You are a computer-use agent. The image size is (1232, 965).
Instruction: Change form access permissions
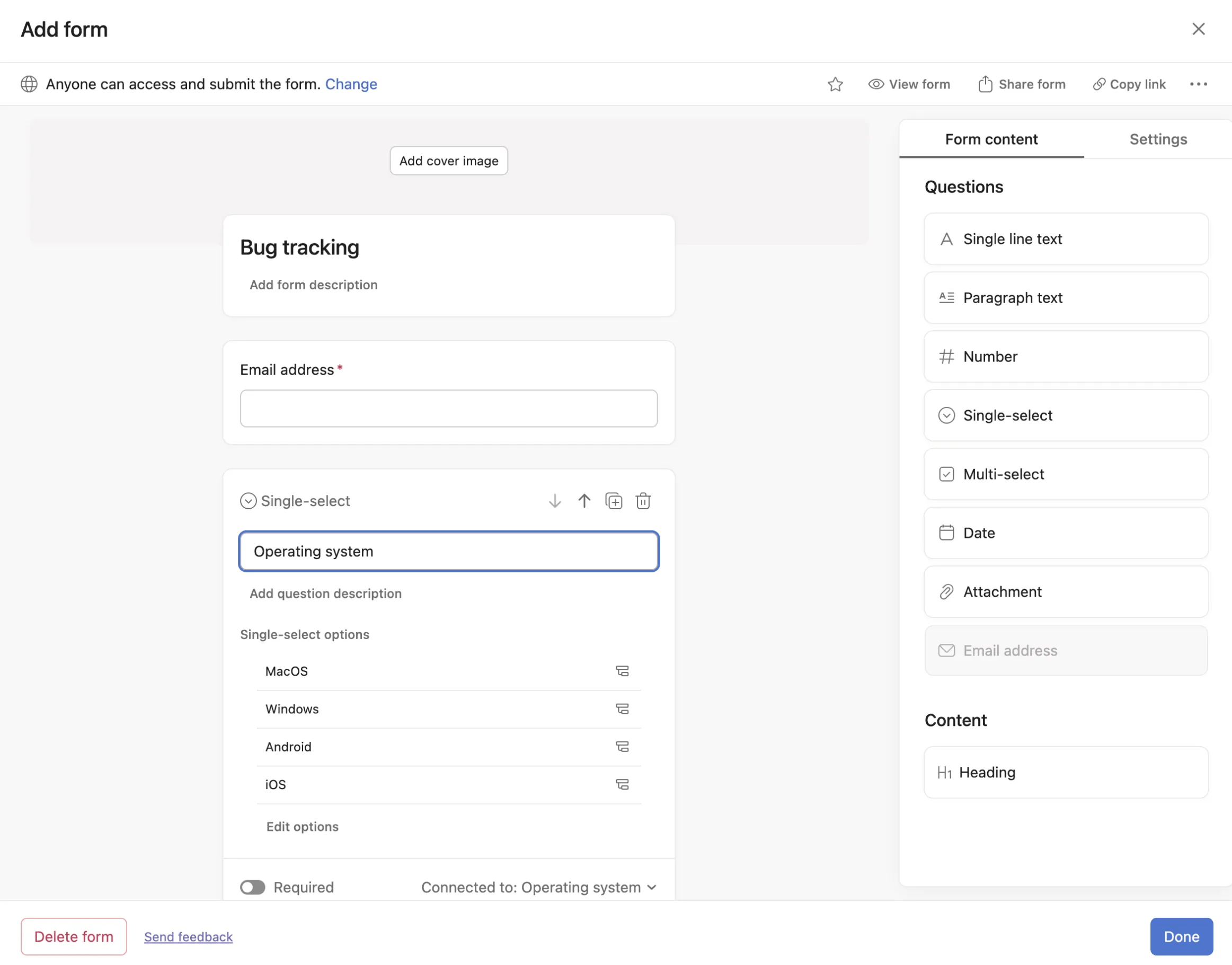(351, 84)
